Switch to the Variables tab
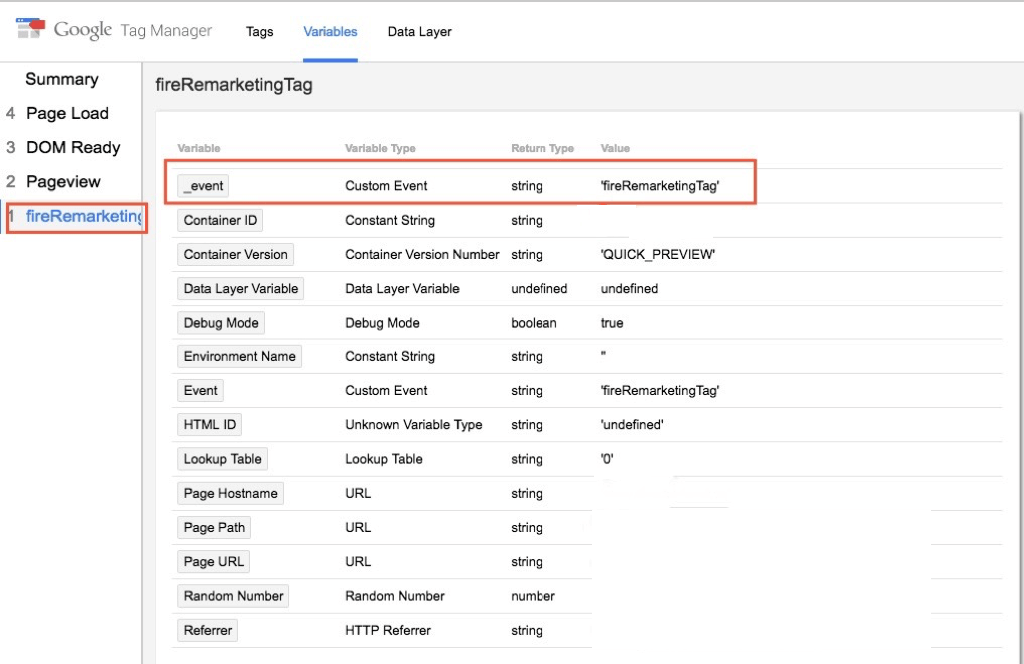Viewport: 1024px width, 664px height. pyautogui.click(x=330, y=31)
